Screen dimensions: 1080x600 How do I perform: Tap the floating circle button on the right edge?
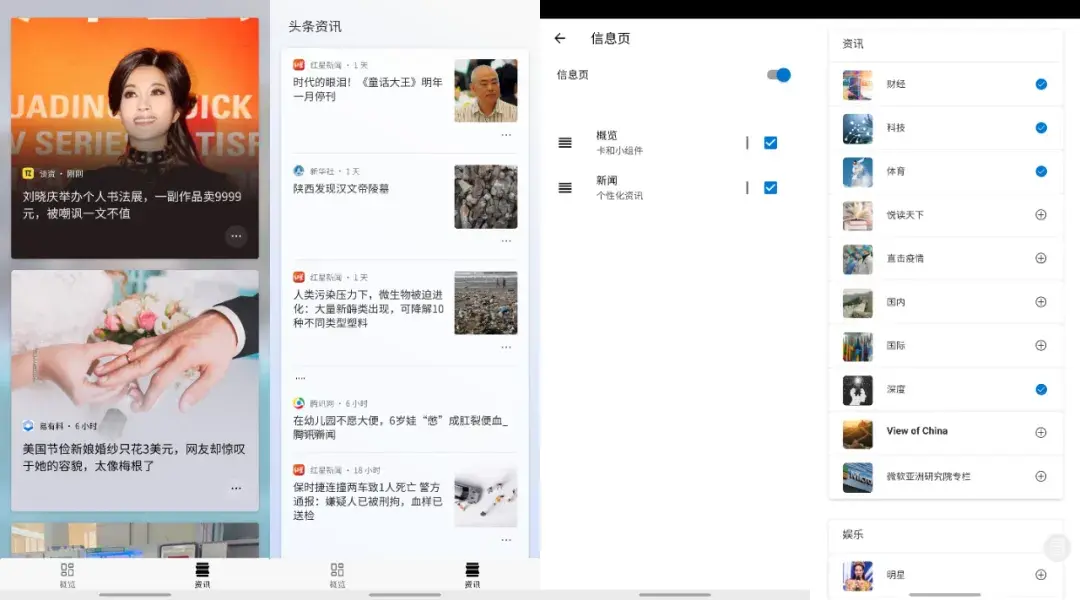tap(1058, 547)
